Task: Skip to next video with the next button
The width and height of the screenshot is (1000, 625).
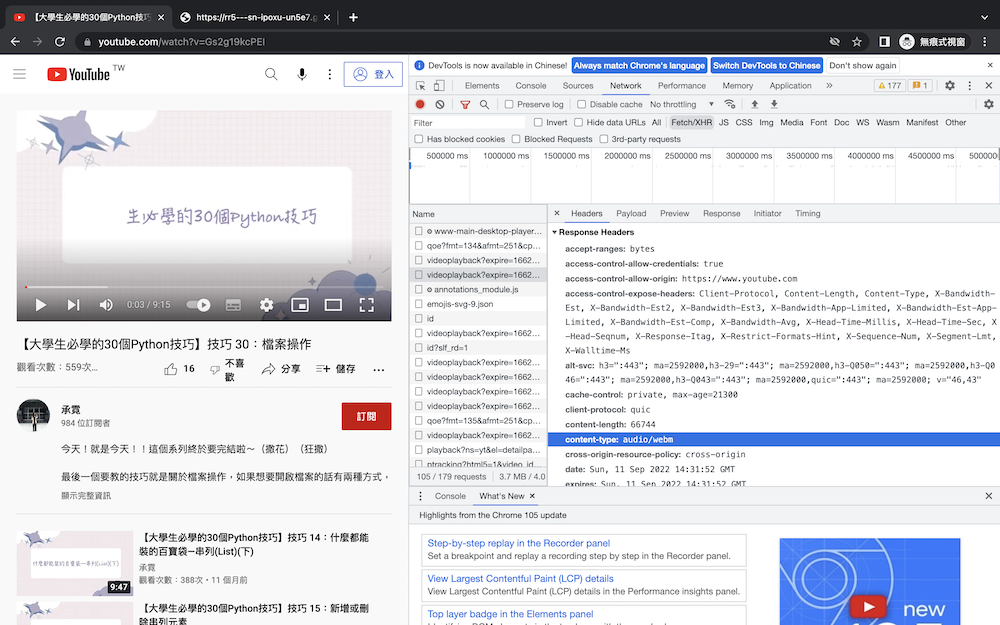Action: click(73, 305)
